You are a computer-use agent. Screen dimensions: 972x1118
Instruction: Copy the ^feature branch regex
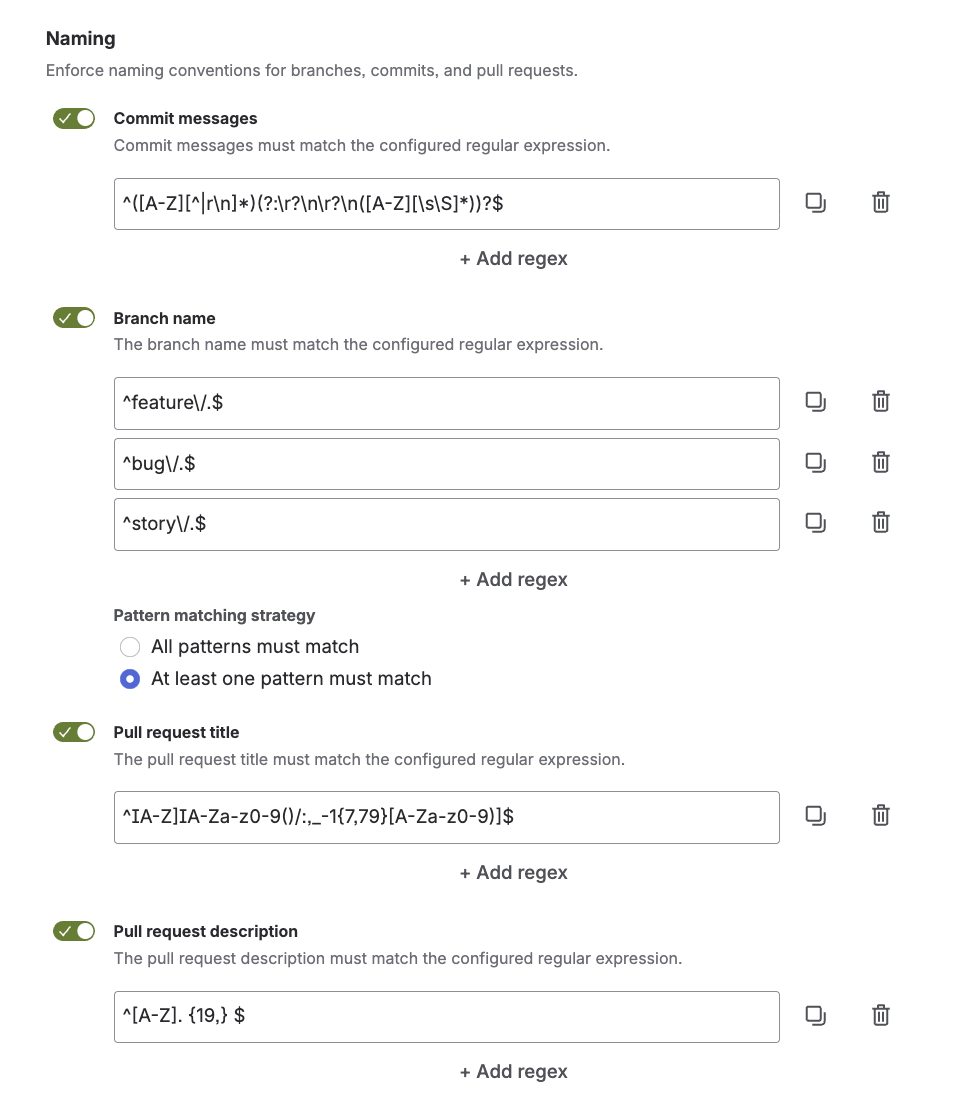pos(815,402)
